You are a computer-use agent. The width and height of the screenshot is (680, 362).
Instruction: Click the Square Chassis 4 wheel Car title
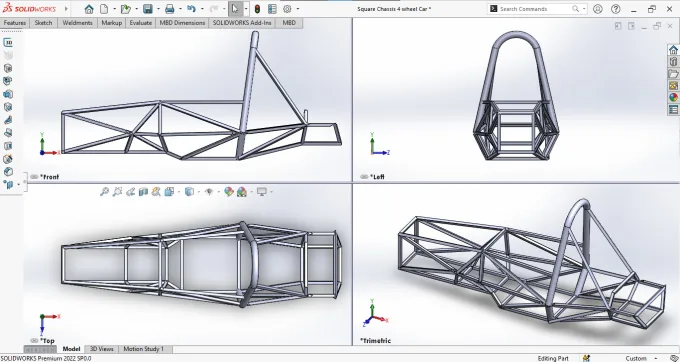[x=394, y=9]
